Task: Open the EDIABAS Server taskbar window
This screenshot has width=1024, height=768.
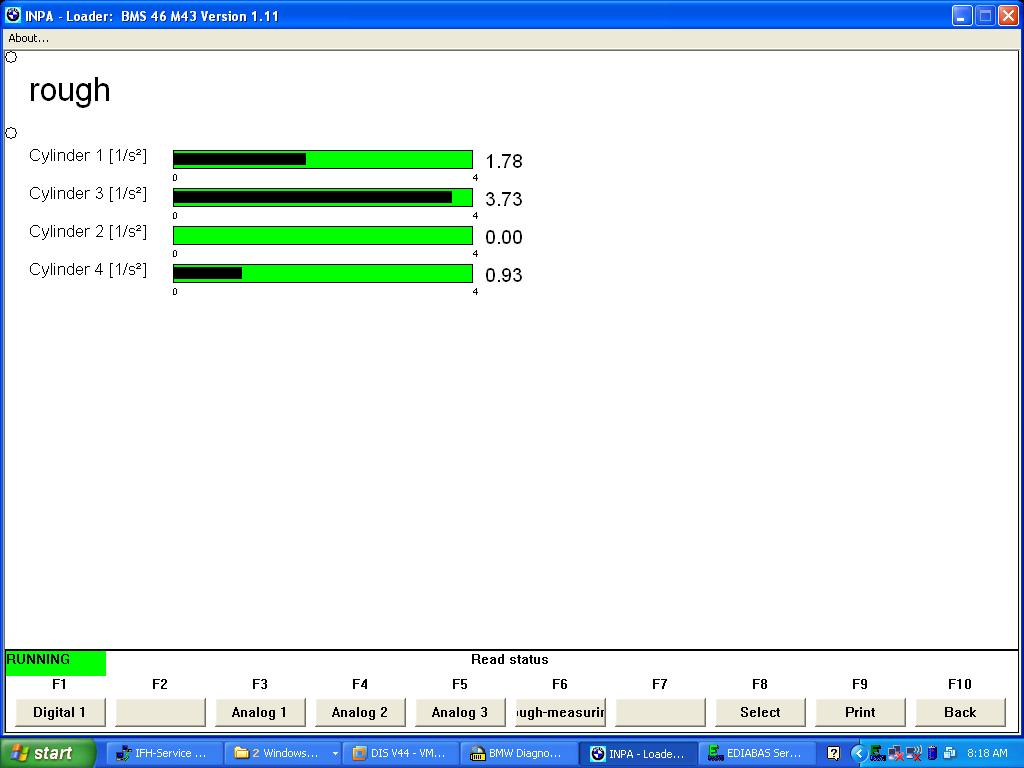Action: point(754,753)
